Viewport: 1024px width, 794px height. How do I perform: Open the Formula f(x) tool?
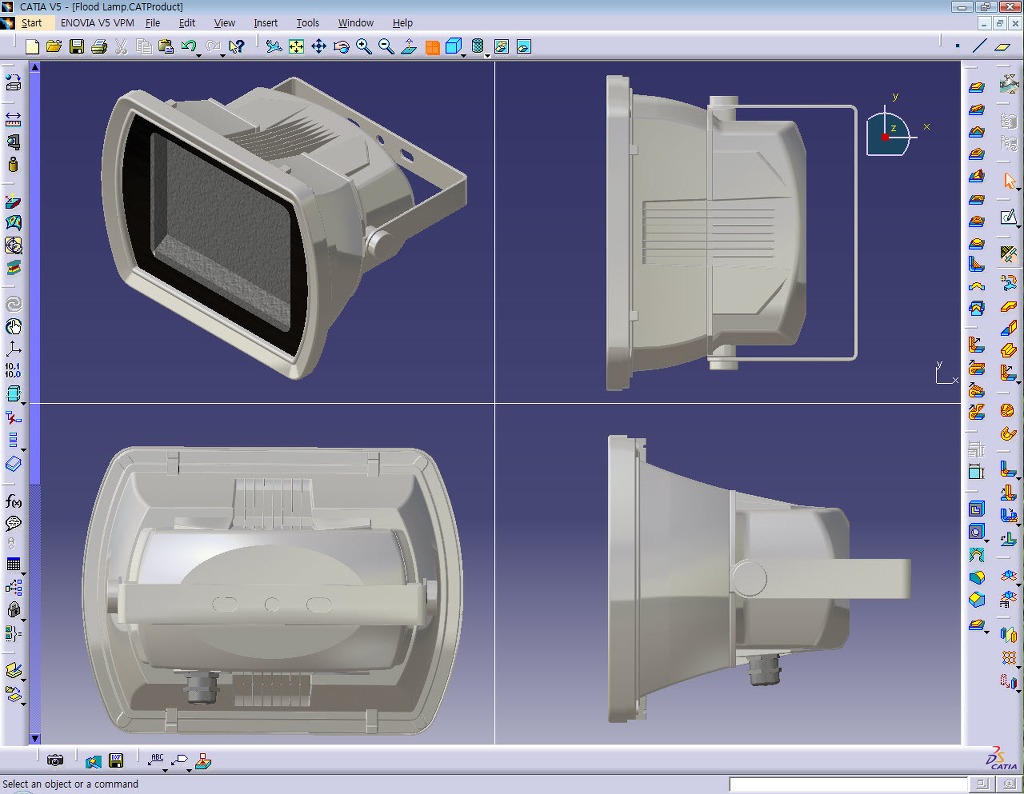(x=13, y=501)
